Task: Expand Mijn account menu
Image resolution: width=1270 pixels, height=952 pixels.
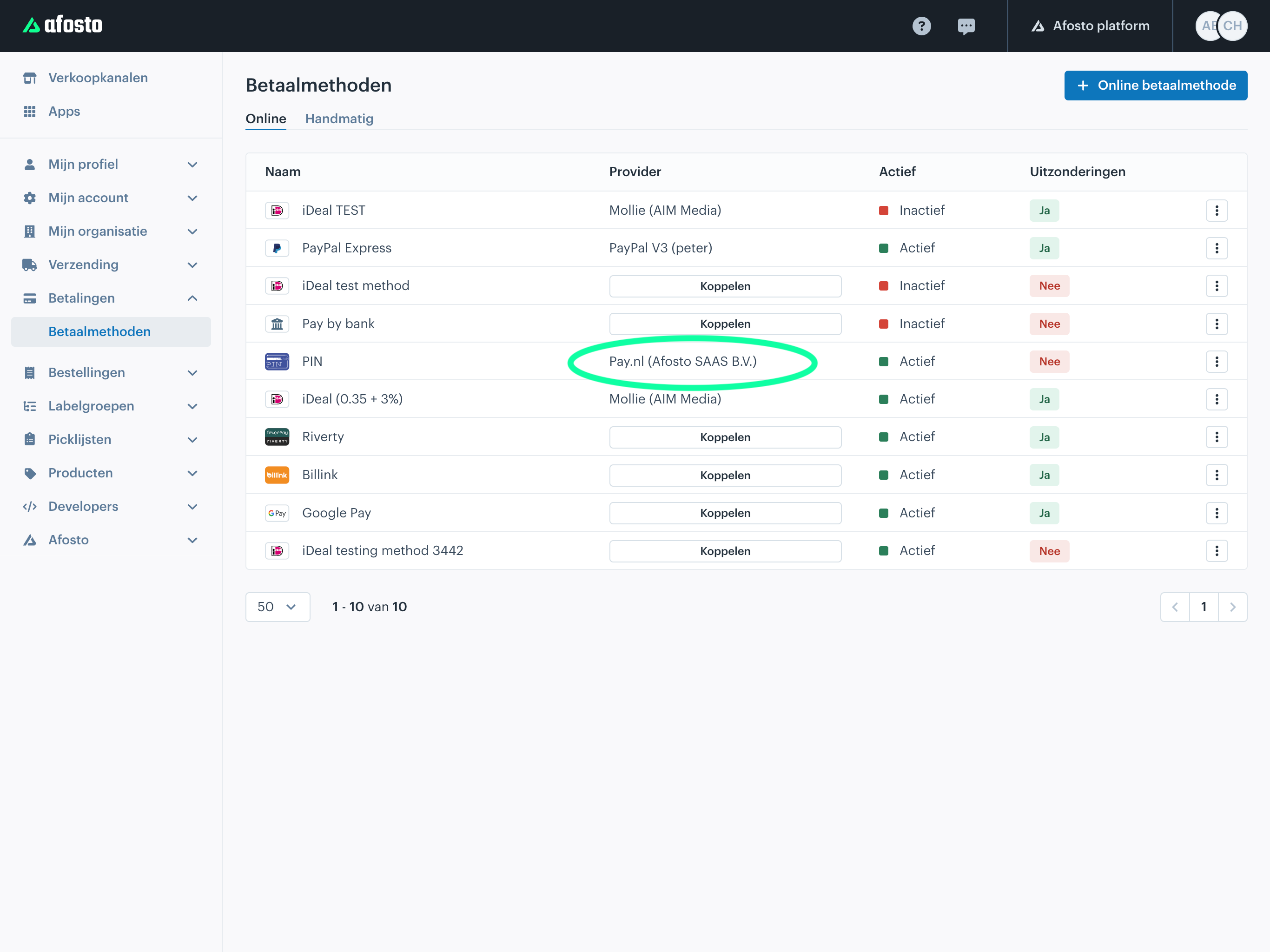Action: click(111, 198)
